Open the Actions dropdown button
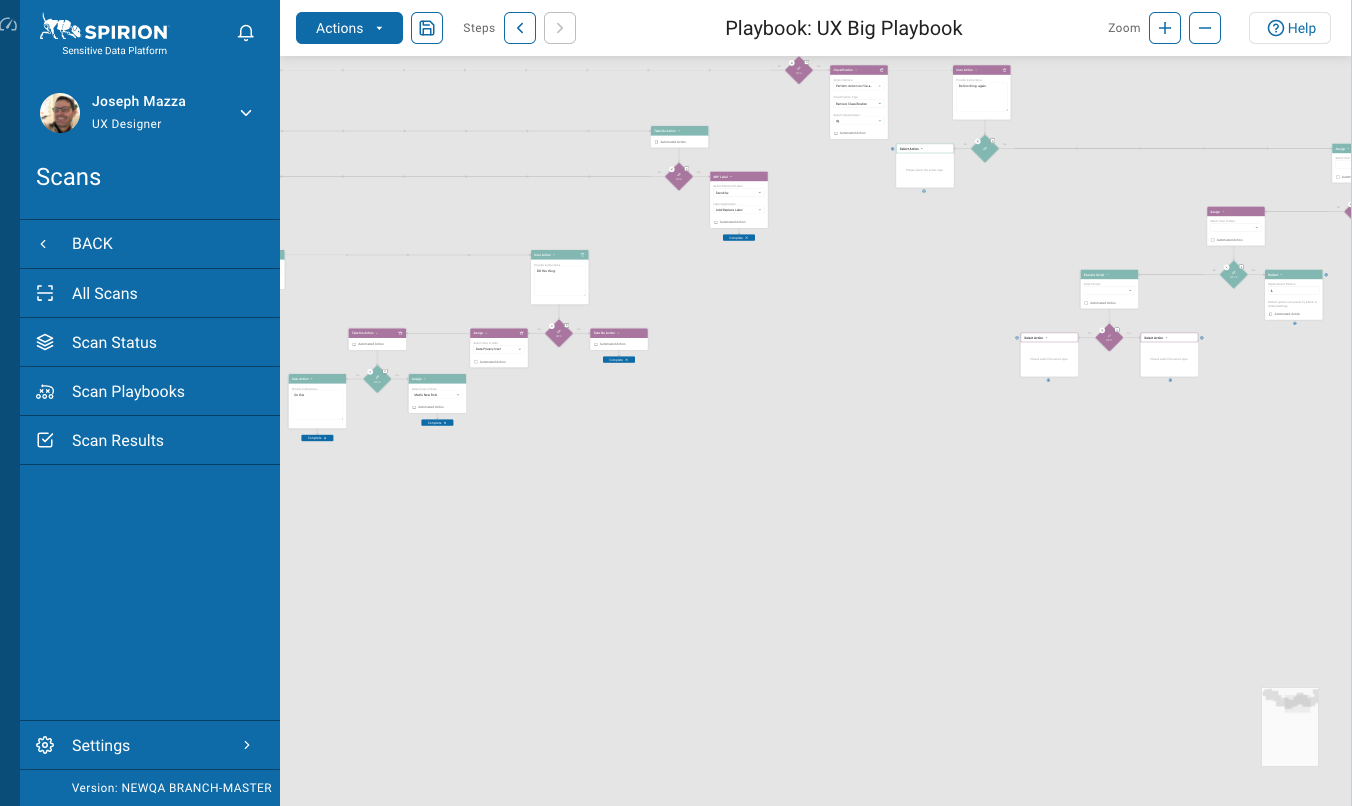The image size is (1352, 806). coord(349,28)
